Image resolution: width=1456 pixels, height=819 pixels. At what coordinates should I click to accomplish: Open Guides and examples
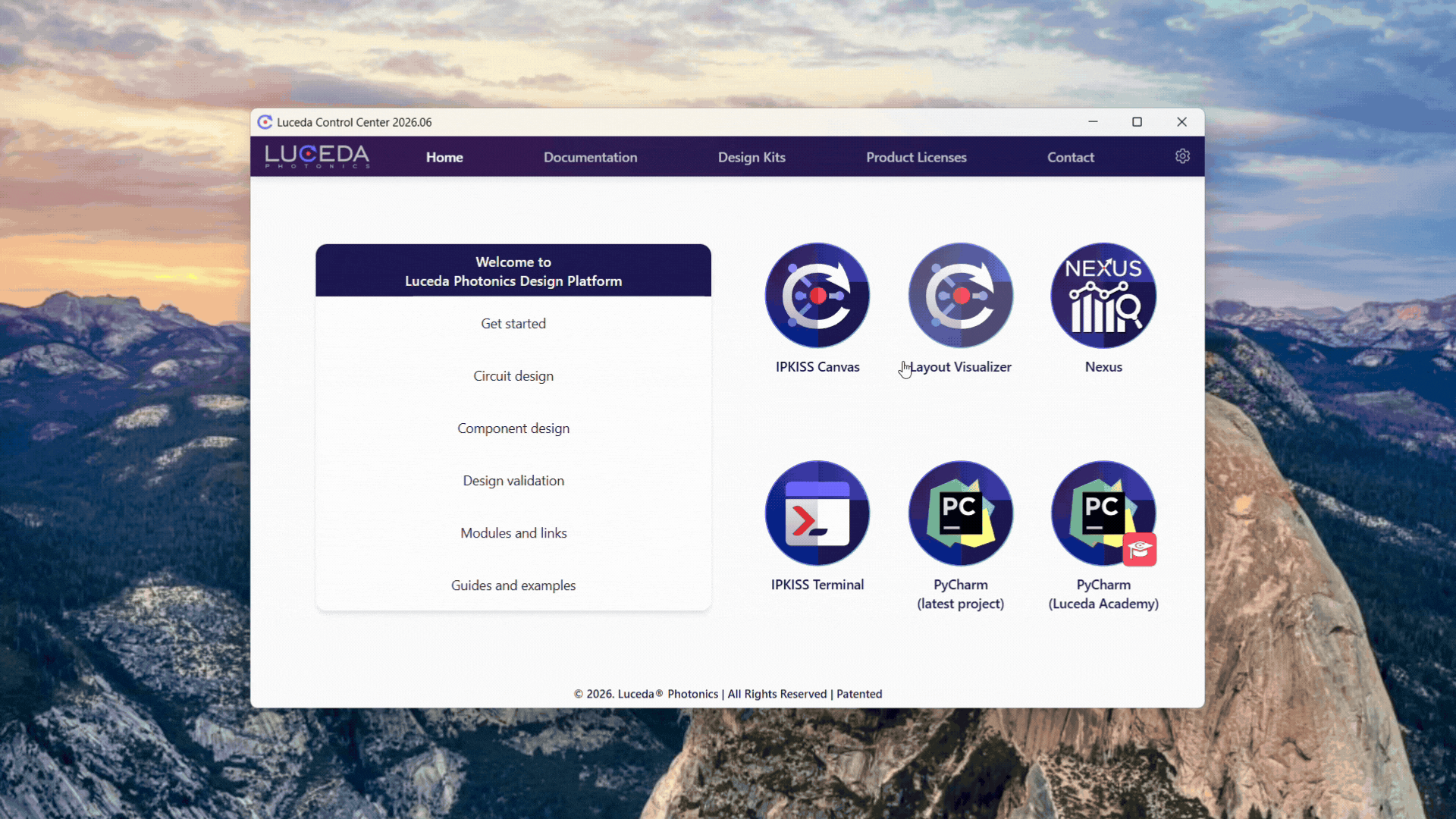(513, 585)
